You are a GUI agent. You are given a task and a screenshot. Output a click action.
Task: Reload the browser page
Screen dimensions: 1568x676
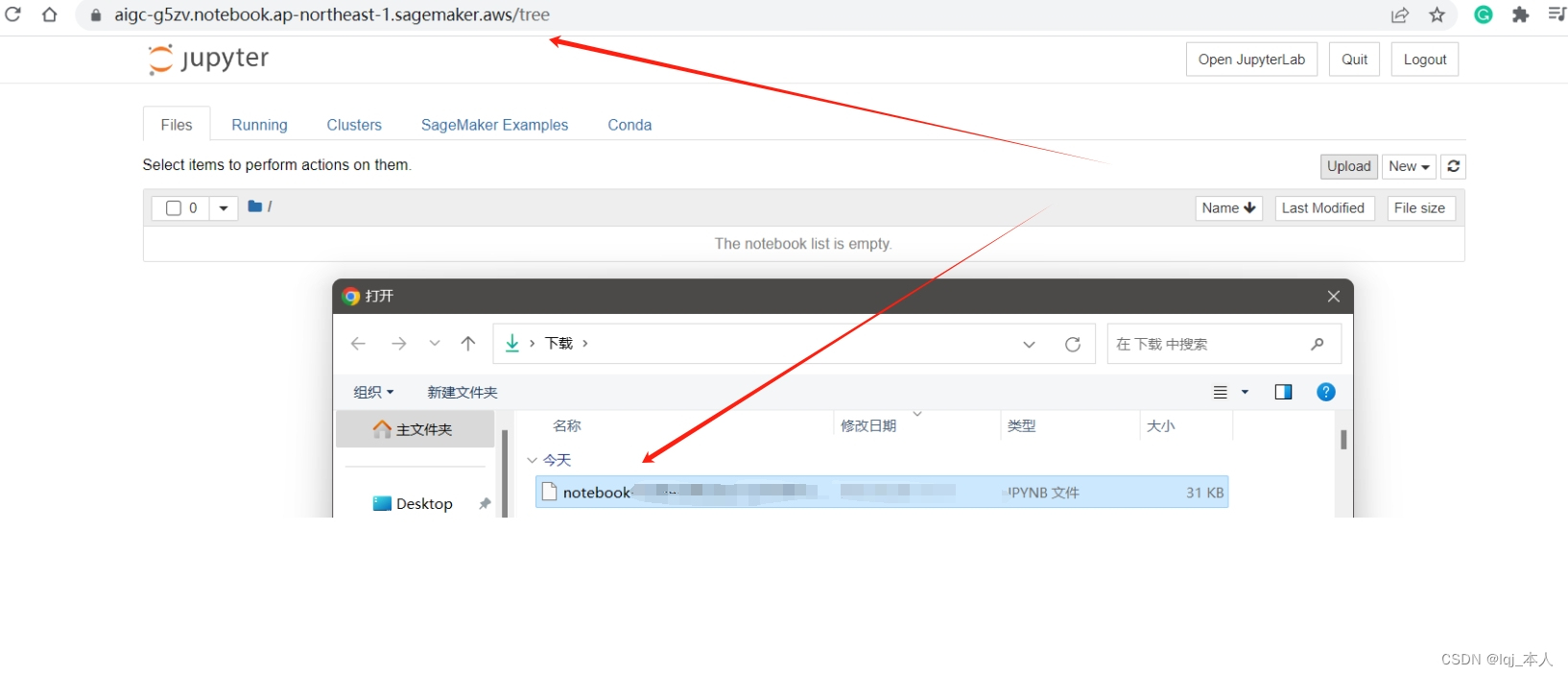pyautogui.click(x=12, y=14)
